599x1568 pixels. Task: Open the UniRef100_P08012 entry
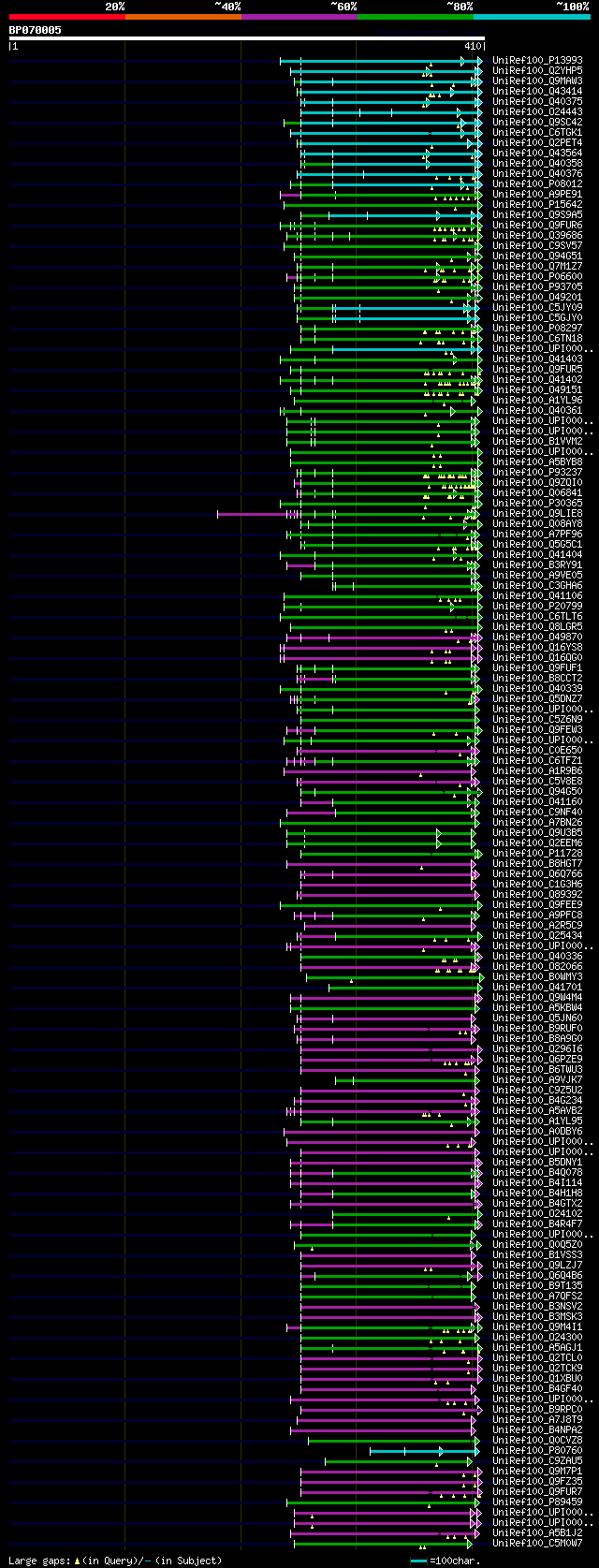point(537,184)
